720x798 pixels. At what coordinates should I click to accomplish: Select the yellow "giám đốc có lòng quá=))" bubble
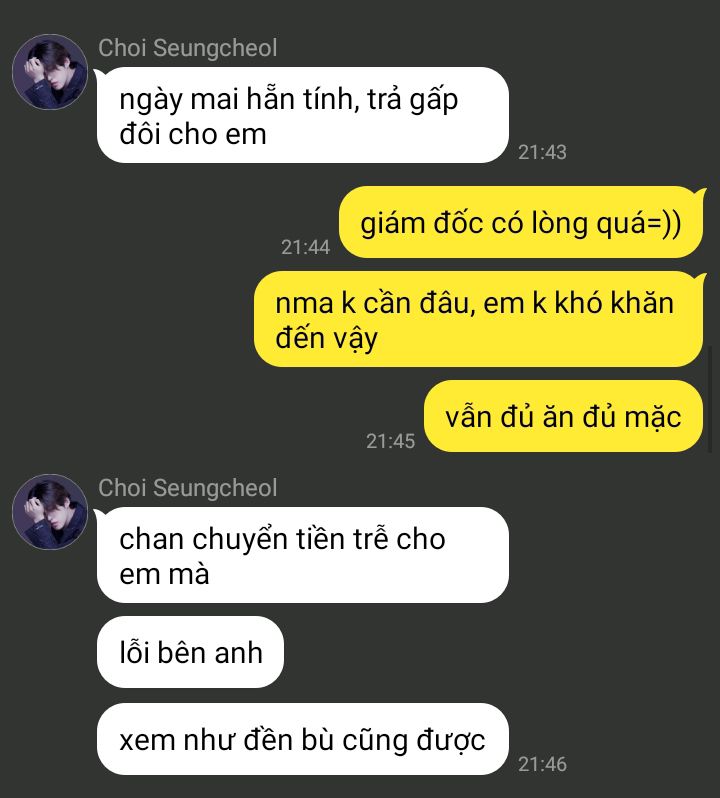coord(521,222)
